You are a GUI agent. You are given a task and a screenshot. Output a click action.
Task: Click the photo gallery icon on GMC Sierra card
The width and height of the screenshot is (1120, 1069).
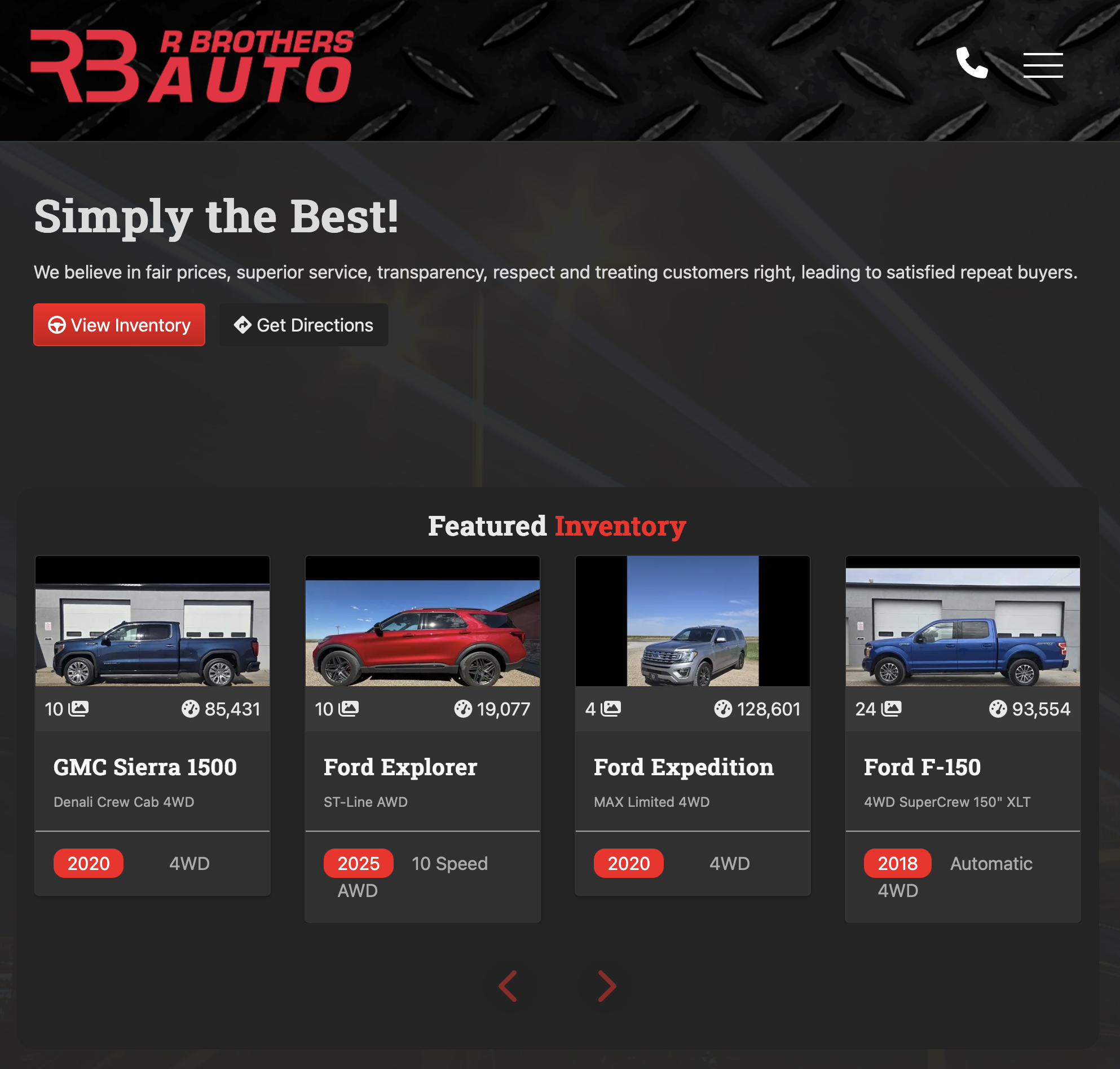pos(78,708)
